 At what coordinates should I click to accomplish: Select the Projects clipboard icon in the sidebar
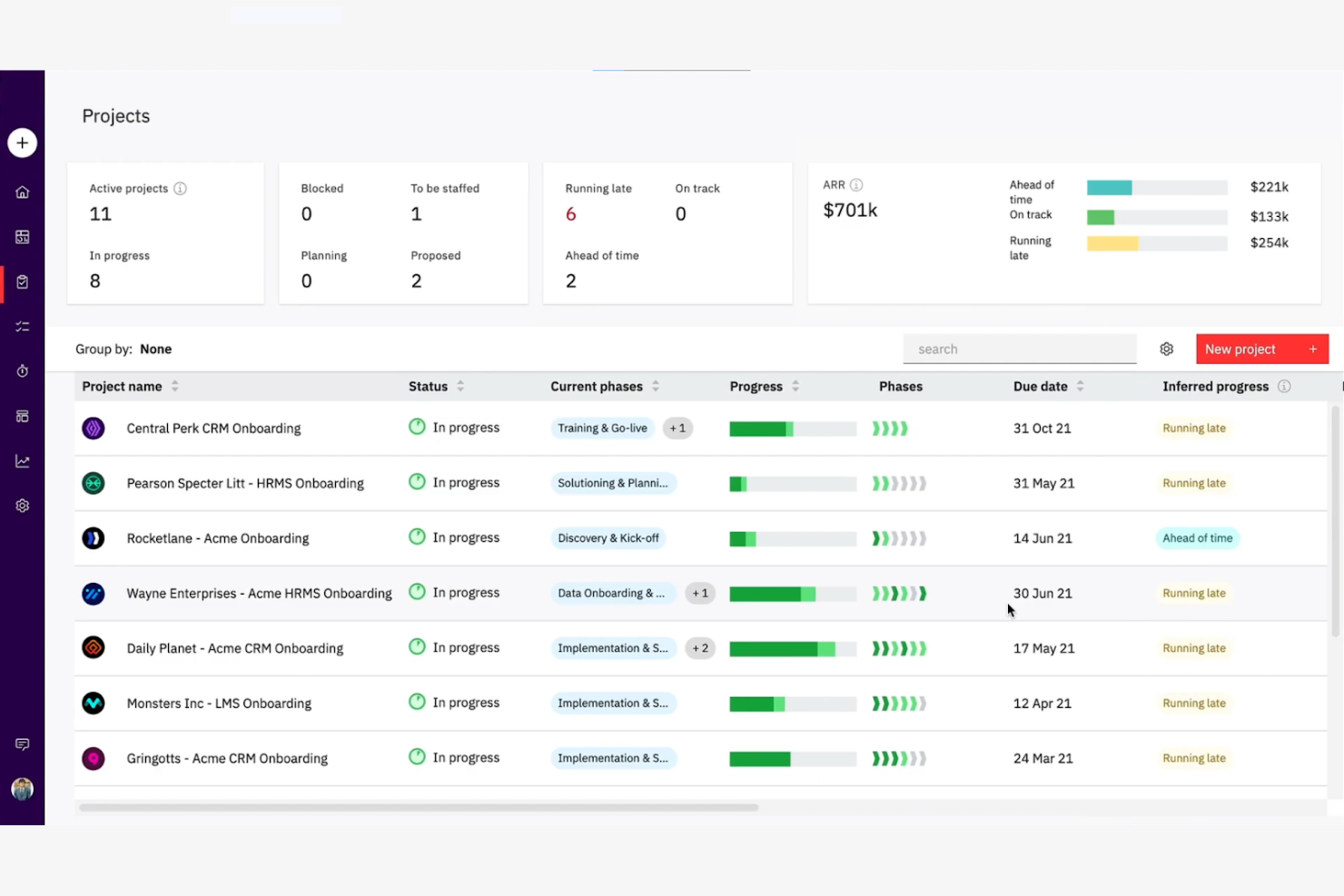pyautogui.click(x=22, y=282)
